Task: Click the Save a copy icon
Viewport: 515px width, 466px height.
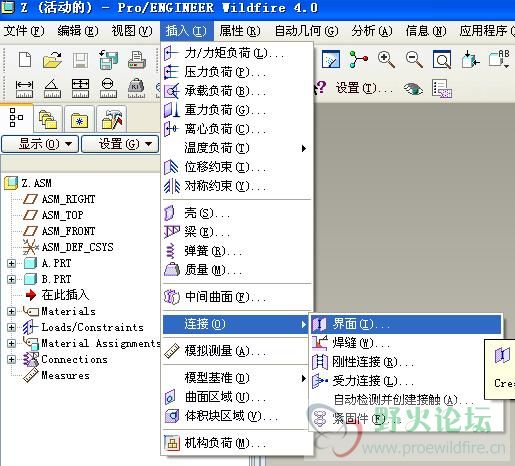Action: click(108, 60)
